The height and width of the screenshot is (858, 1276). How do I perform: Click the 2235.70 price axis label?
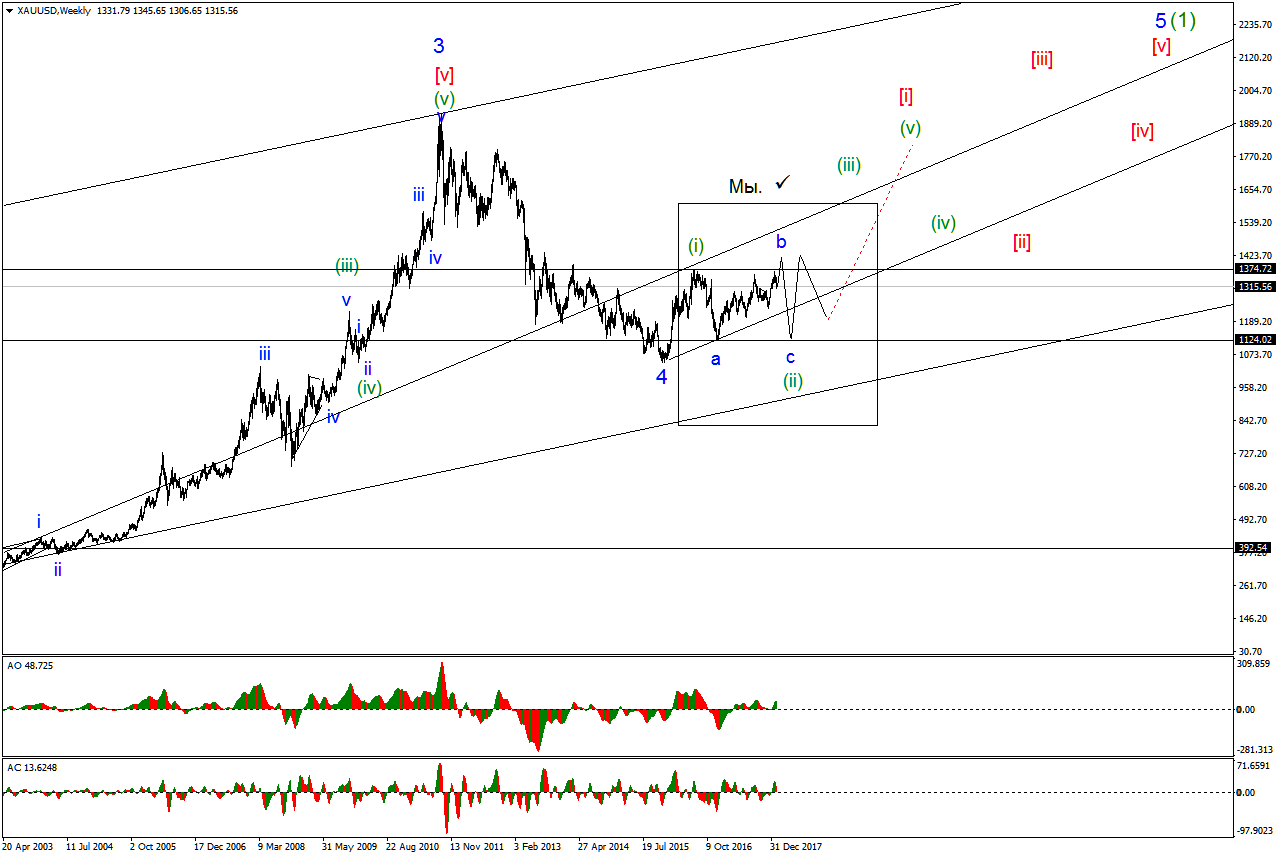coord(1255,25)
